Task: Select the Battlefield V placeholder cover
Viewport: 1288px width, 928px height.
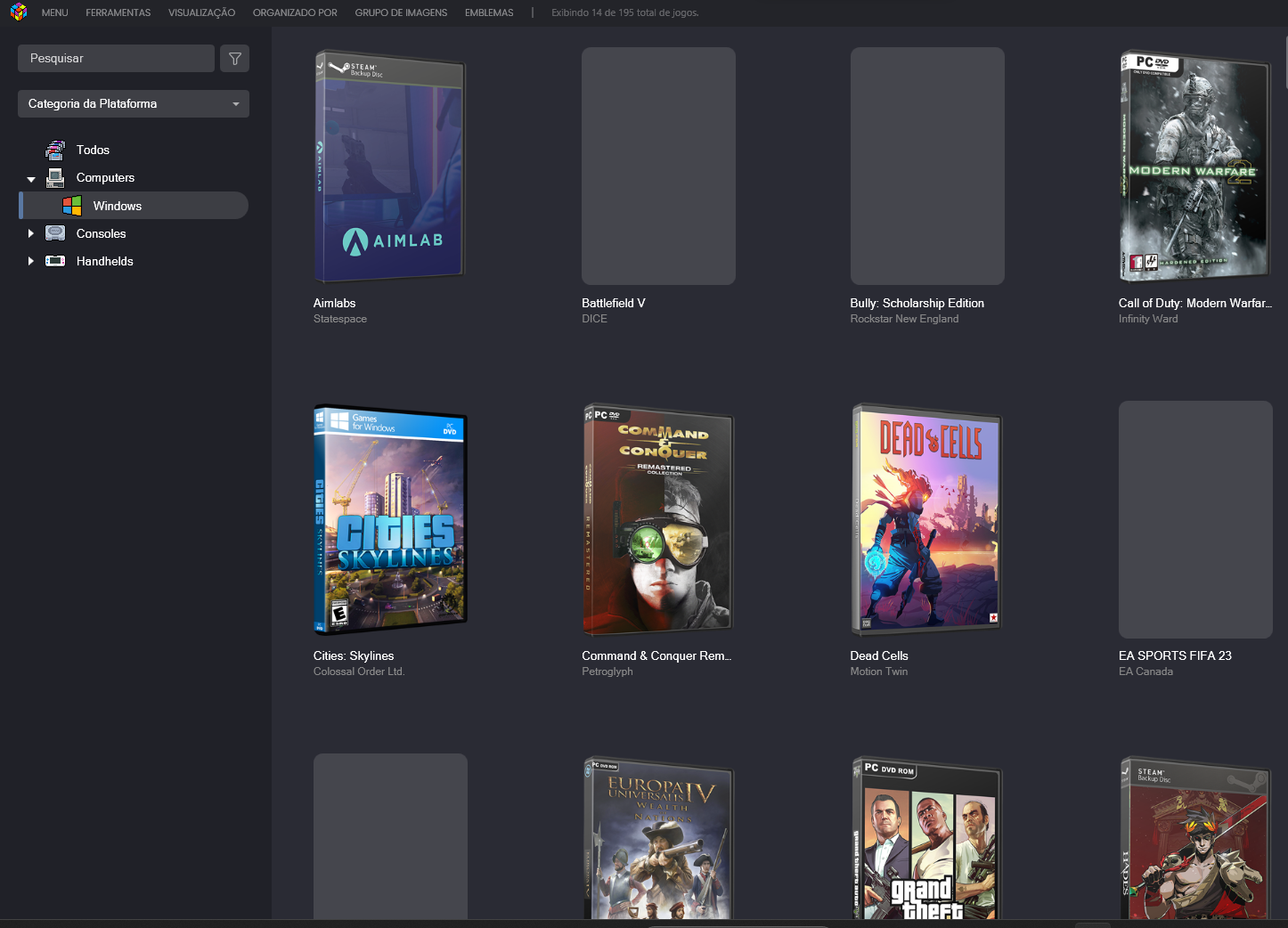Action: pyautogui.click(x=658, y=166)
